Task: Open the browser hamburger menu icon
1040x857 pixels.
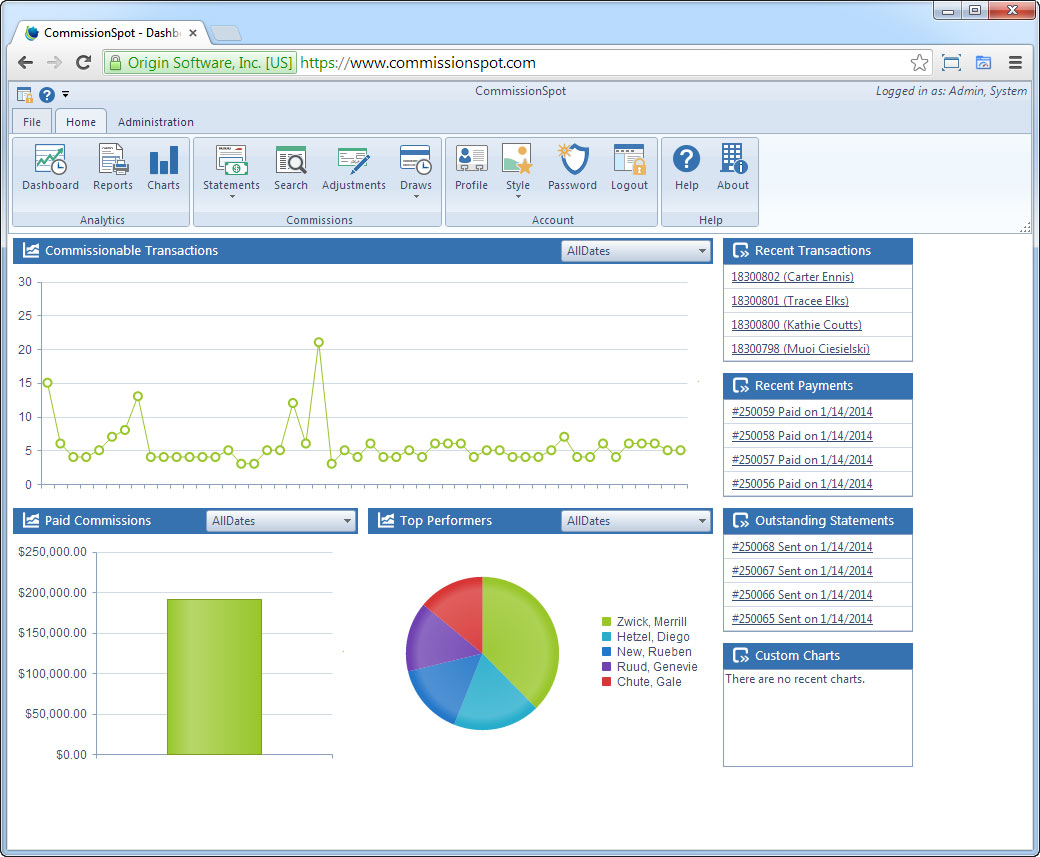Action: [1015, 62]
